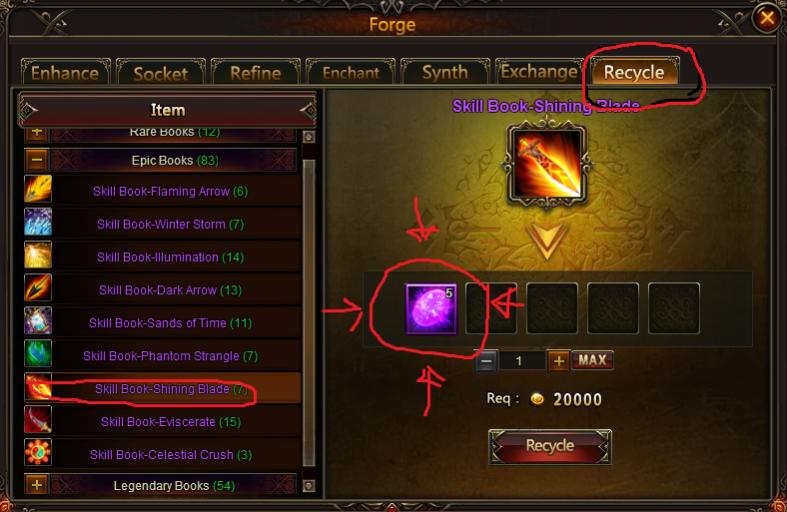
Task: Select the Eviscerate skill book icon
Action: 38,420
